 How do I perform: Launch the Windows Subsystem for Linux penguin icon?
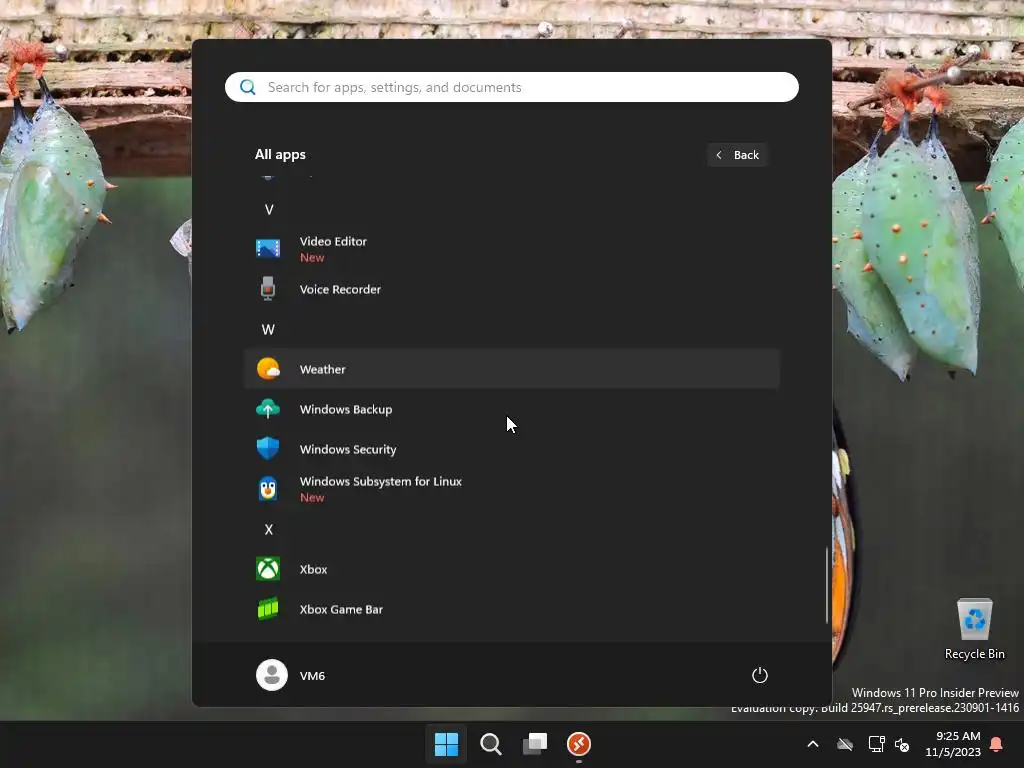[268, 488]
